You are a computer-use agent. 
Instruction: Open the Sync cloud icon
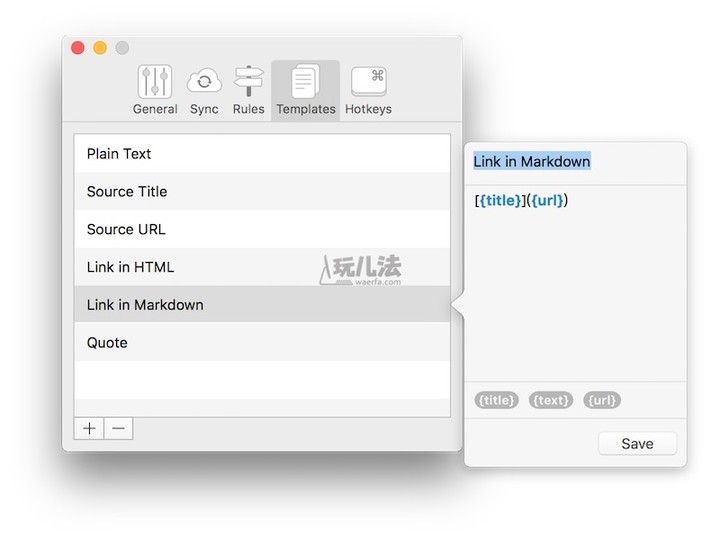pyautogui.click(x=204, y=82)
